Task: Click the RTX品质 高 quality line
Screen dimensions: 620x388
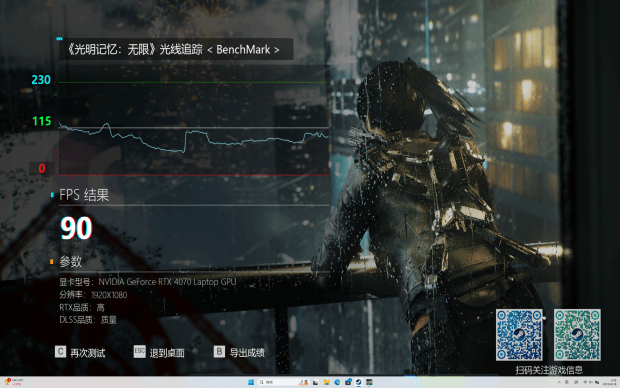Action: pos(82,308)
